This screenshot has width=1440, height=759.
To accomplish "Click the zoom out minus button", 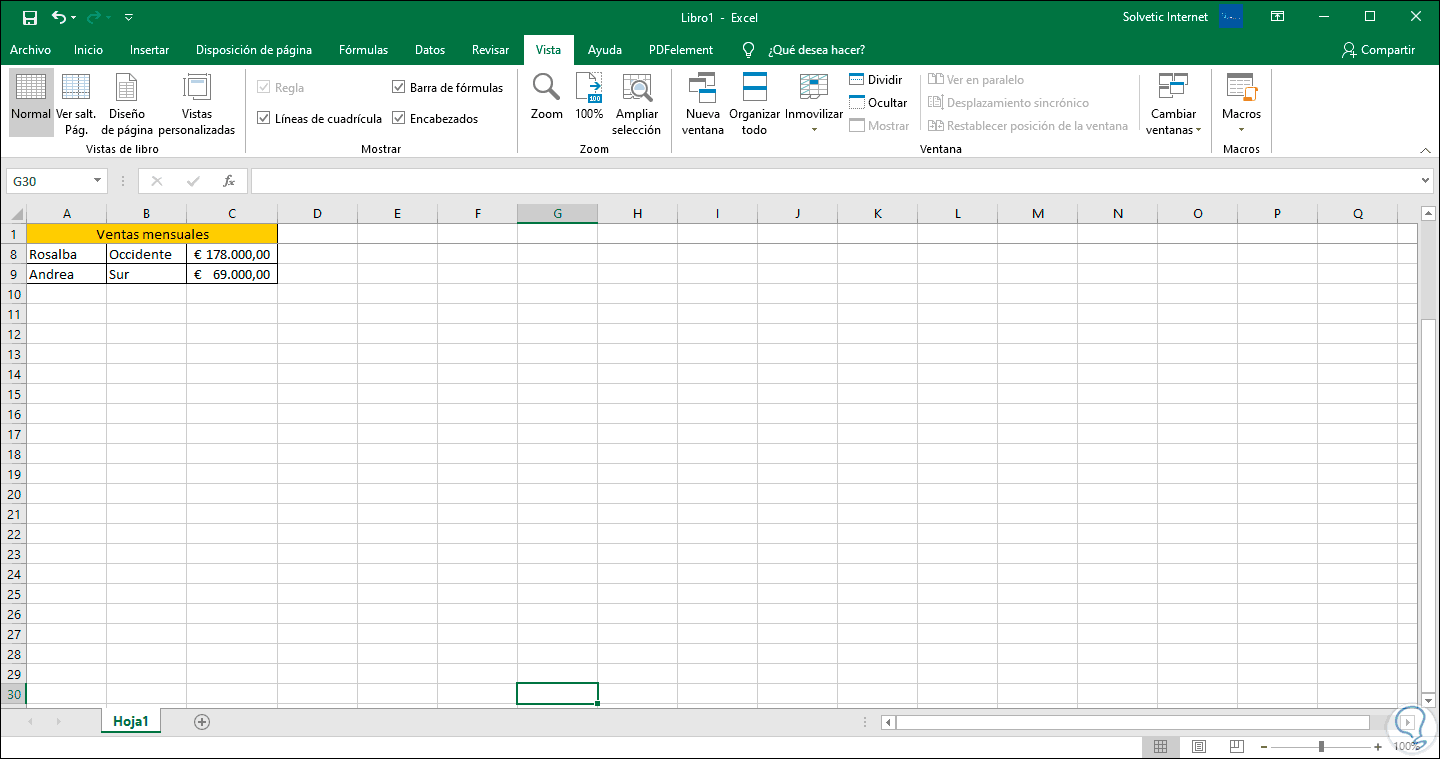I will (1263, 747).
